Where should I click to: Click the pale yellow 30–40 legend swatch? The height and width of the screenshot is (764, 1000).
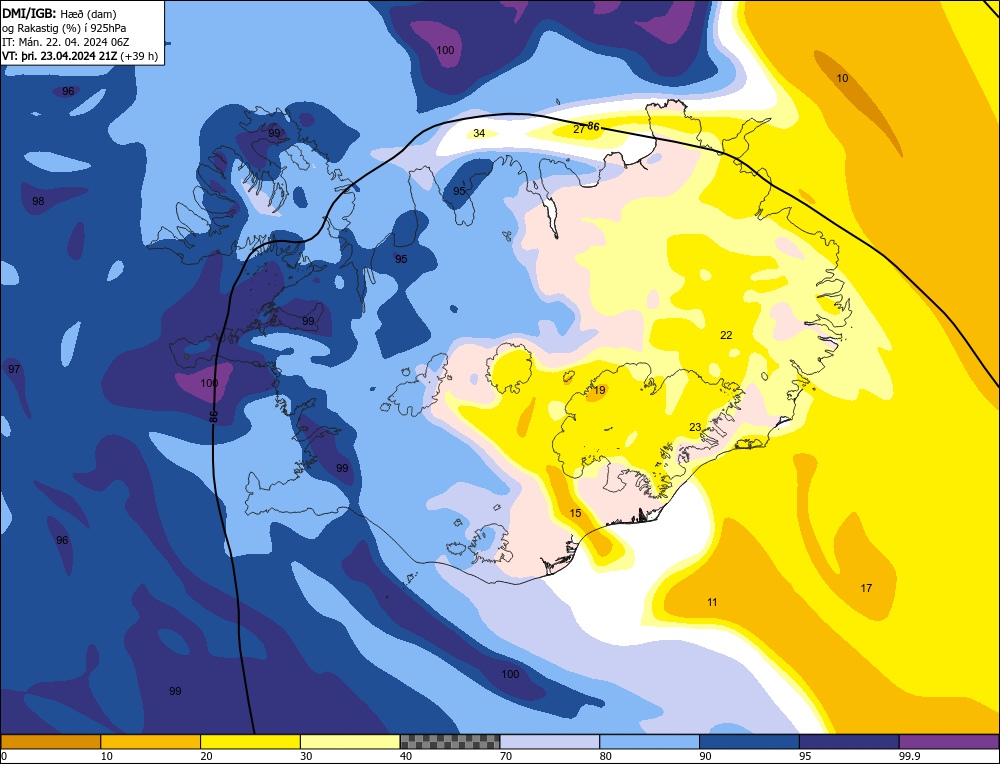pyautogui.click(x=350, y=741)
